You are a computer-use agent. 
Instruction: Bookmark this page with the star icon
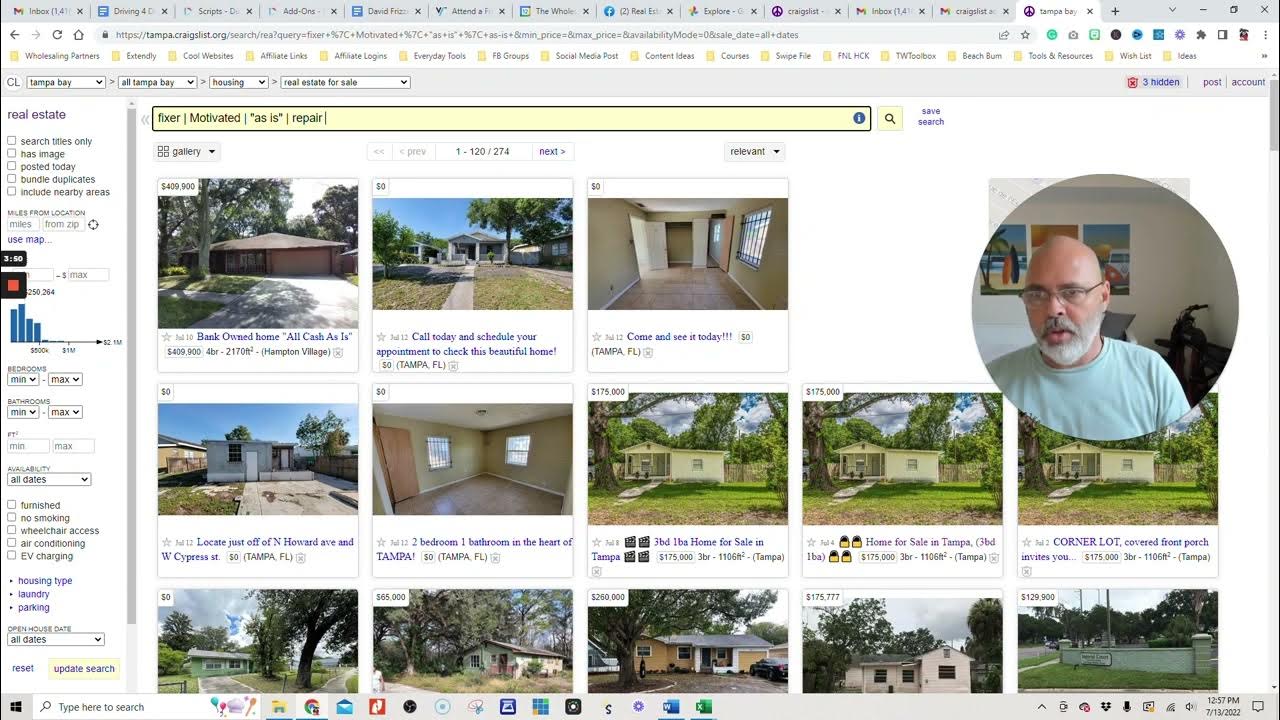tap(1025, 34)
